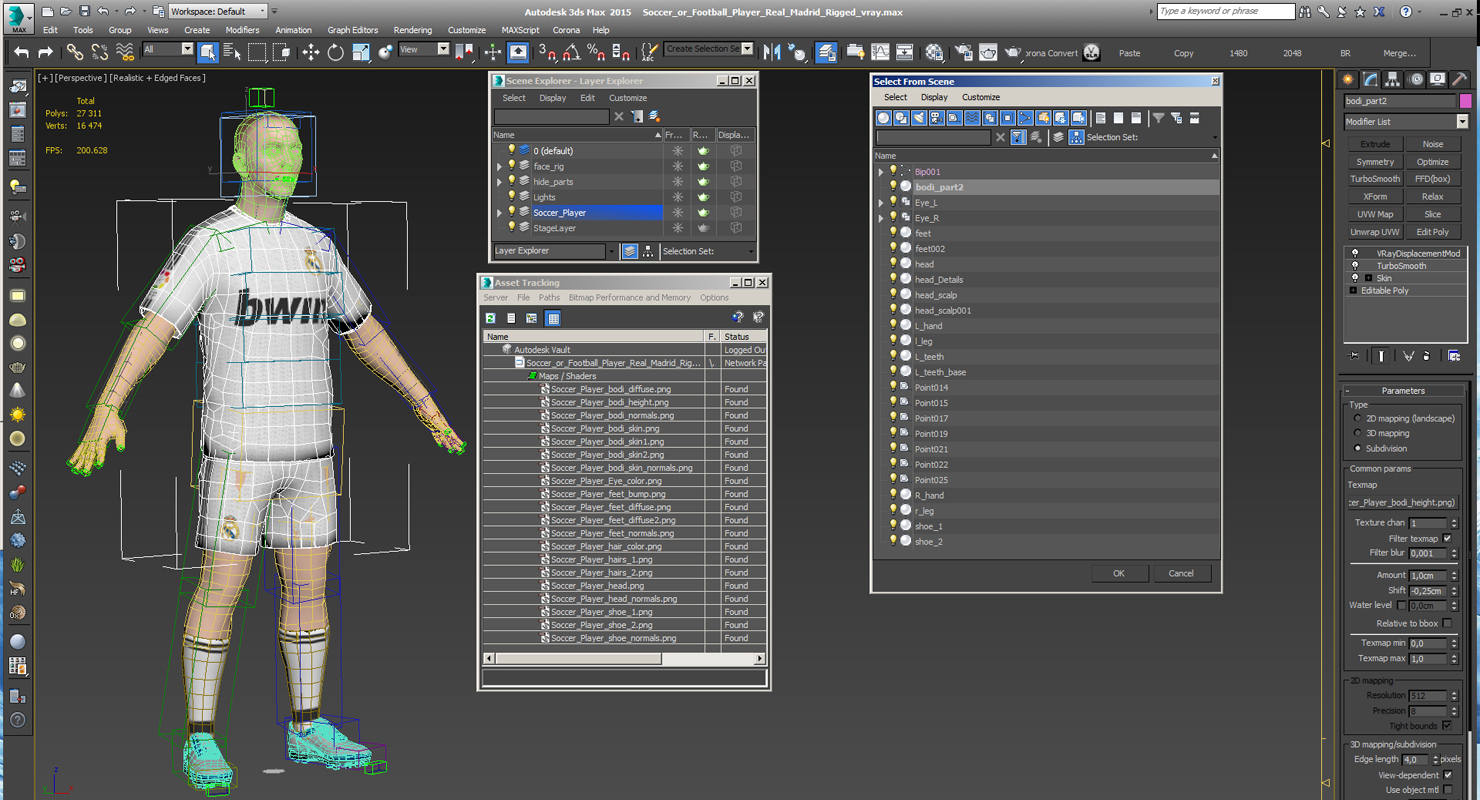Click Refresh icon in Asset Tracking toolbar
This screenshot has height=800, width=1480.
(491, 318)
